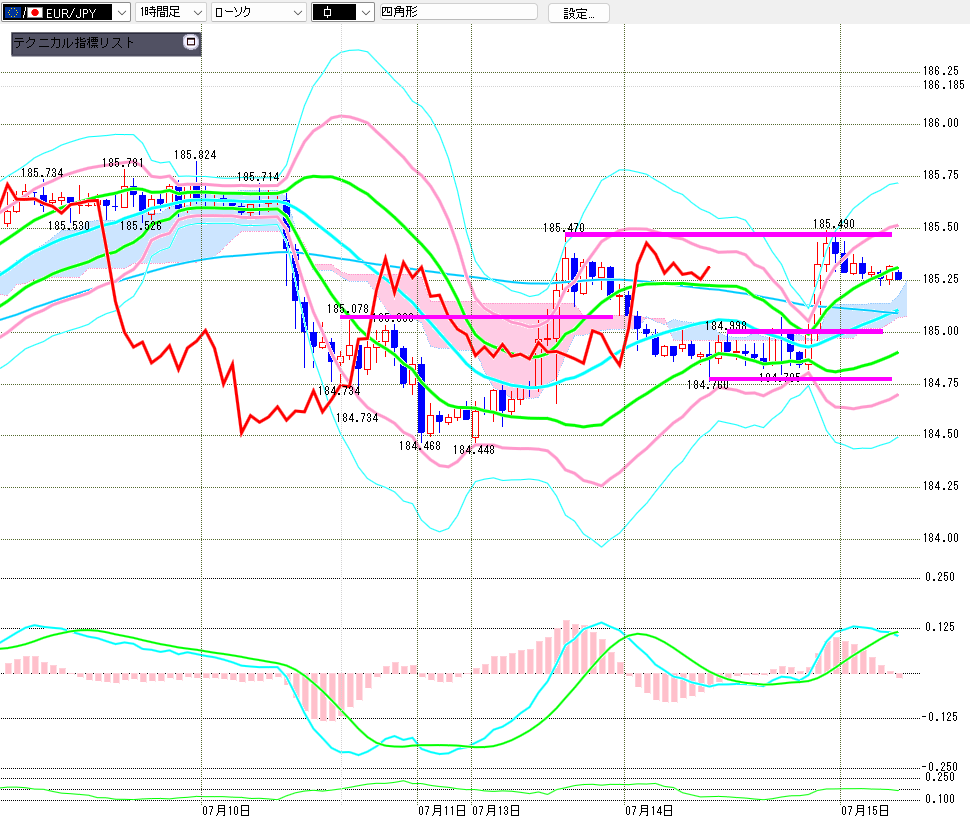Image resolution: width=970 pixels, height=819 pixels.
Task: Click the 186.00 price axis label
Action: pyautogui.click(x=940, y=122)
